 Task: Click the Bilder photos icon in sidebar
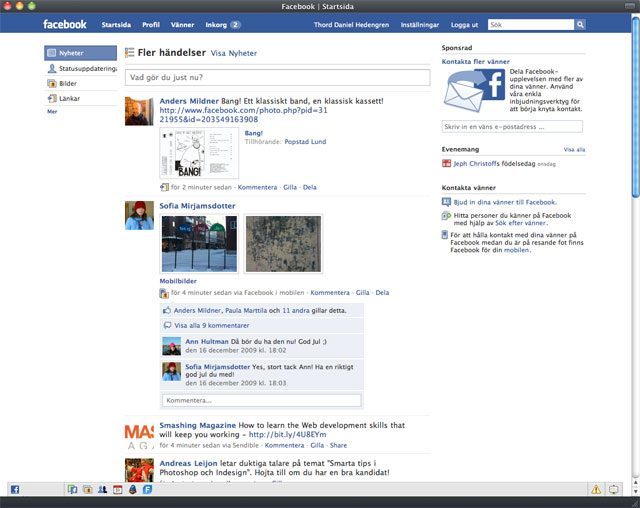point(52,84)
